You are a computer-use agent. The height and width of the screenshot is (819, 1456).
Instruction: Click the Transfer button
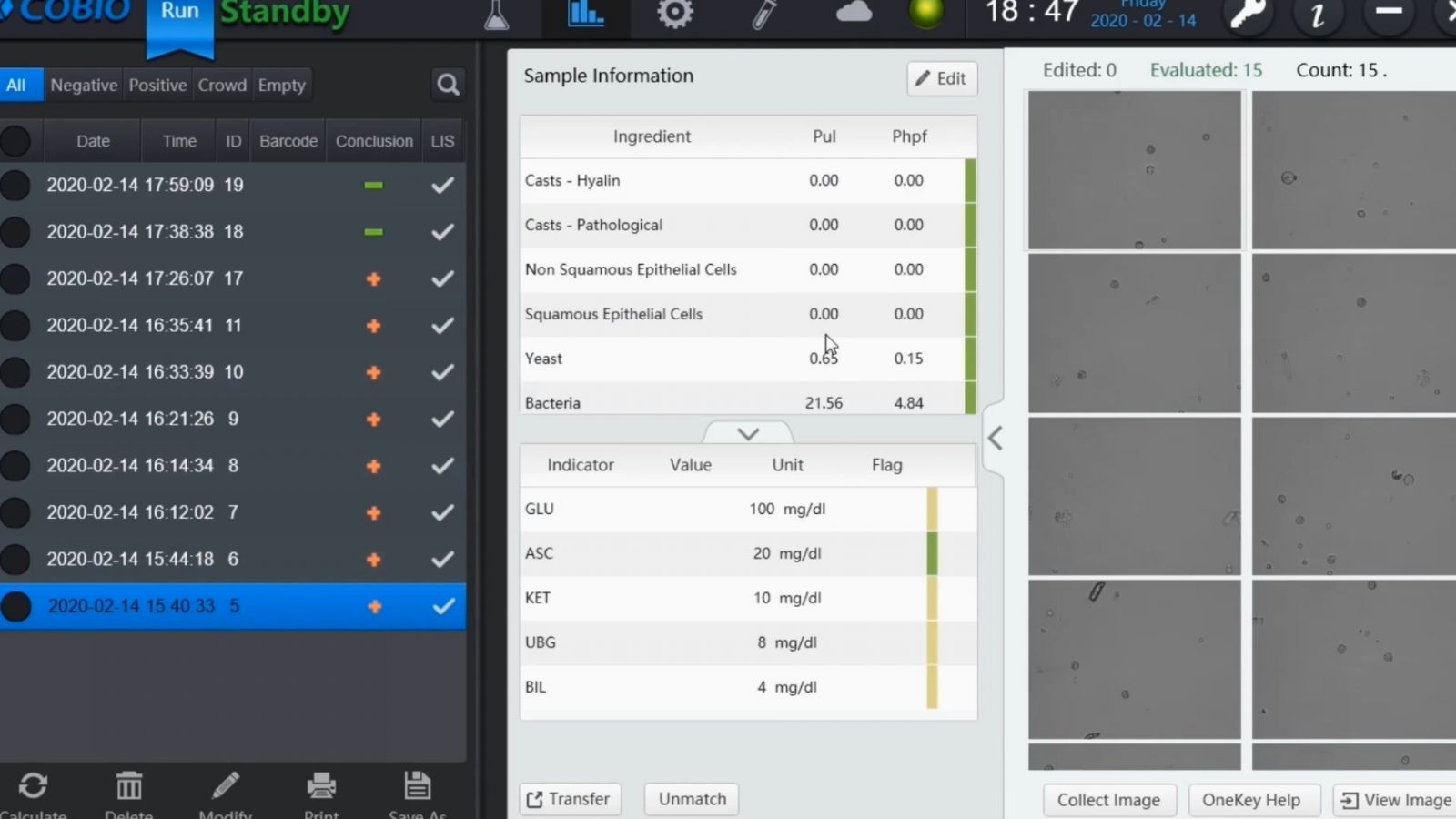tap(570, 799)
